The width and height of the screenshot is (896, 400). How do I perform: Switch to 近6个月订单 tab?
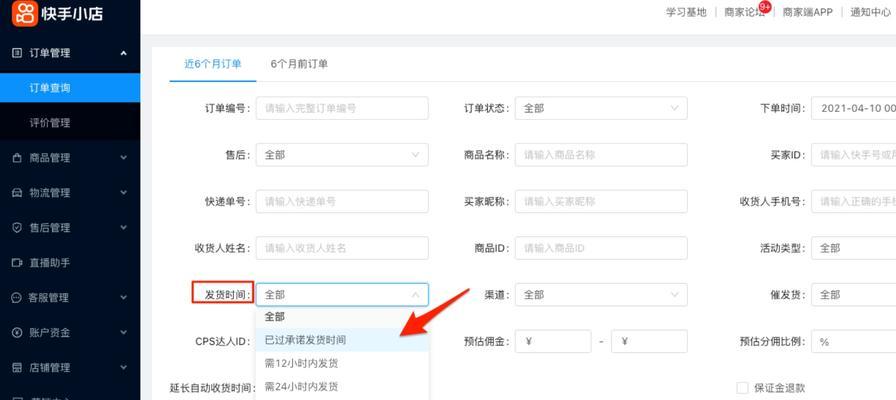click(x=213, y=64)
